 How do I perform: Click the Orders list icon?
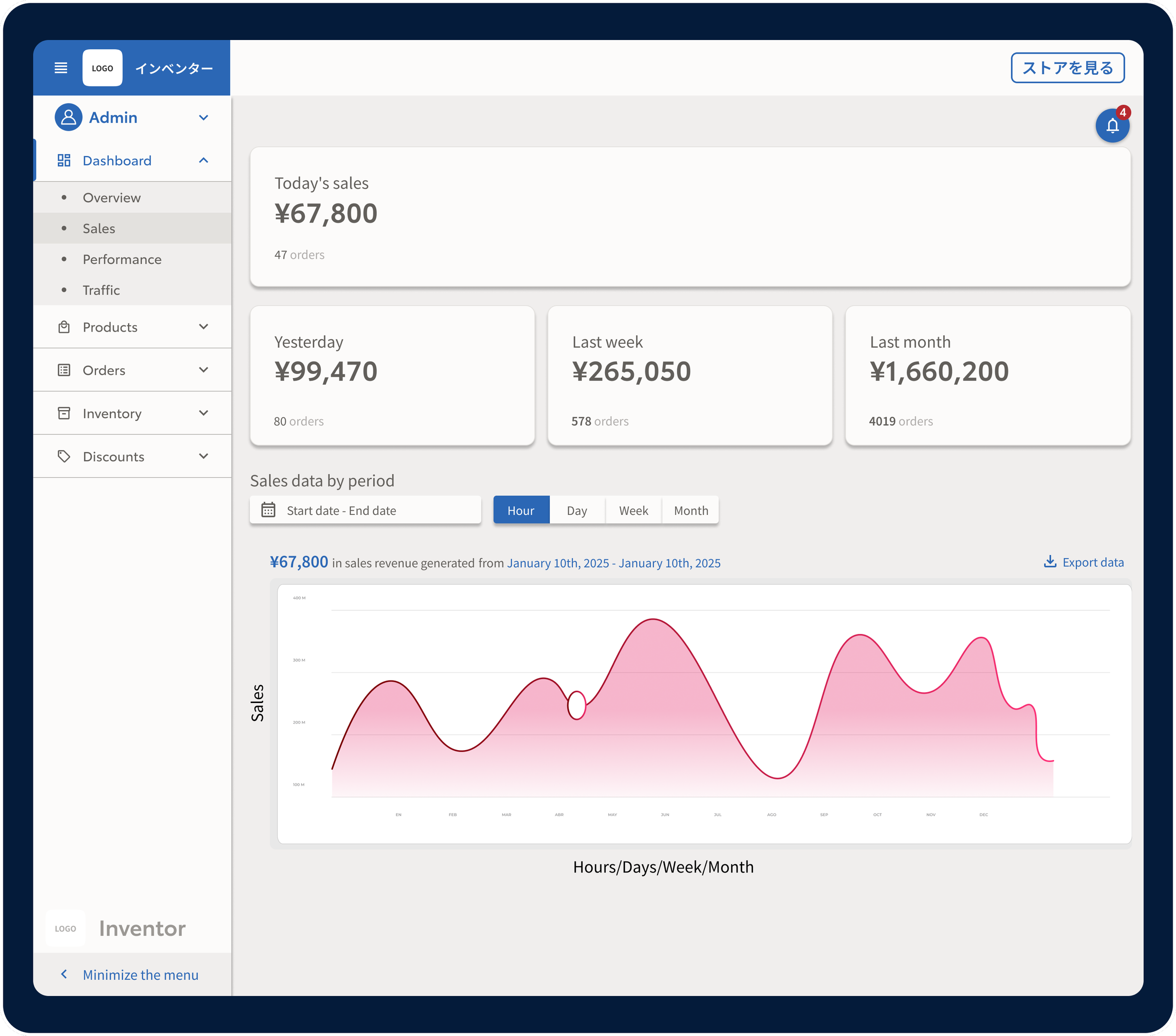pos(64,370)
